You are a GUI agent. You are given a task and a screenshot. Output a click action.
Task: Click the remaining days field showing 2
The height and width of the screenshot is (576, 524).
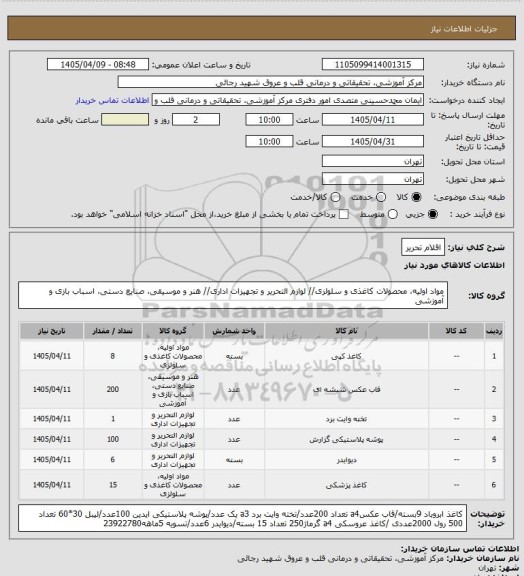click(x=196, y=120)
